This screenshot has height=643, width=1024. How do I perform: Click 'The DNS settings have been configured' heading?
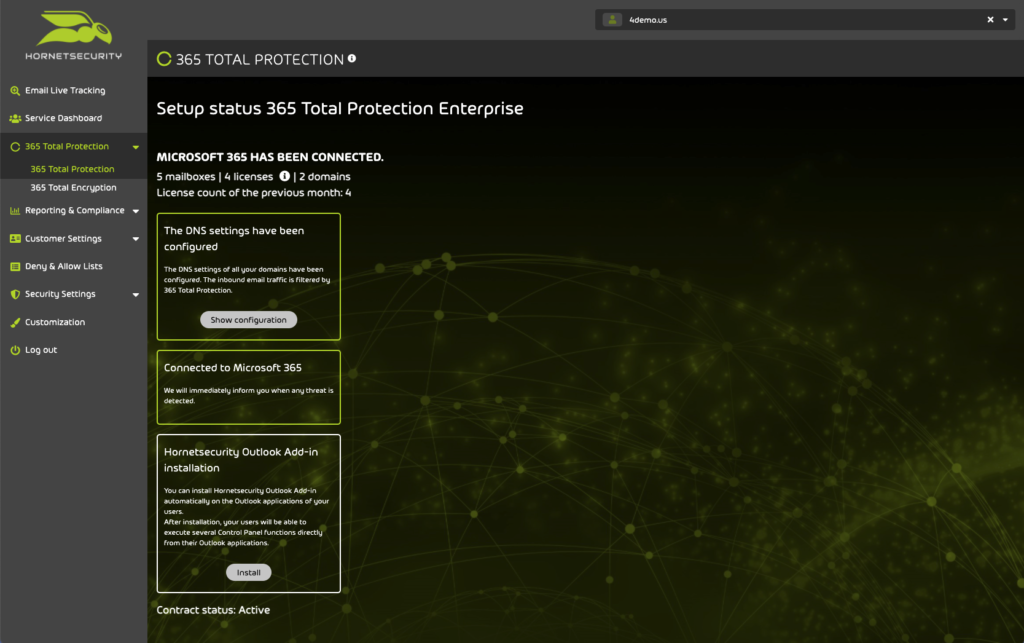(x=234, y=239)
